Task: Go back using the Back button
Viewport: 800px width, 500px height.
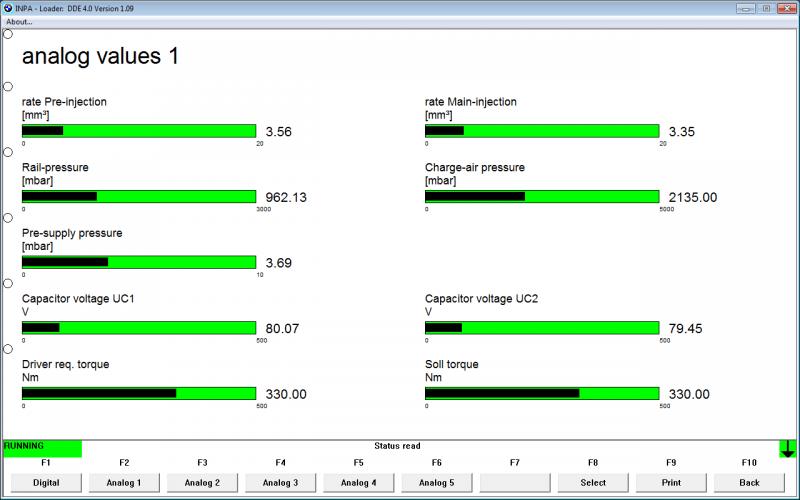Action: click(749, 482)
